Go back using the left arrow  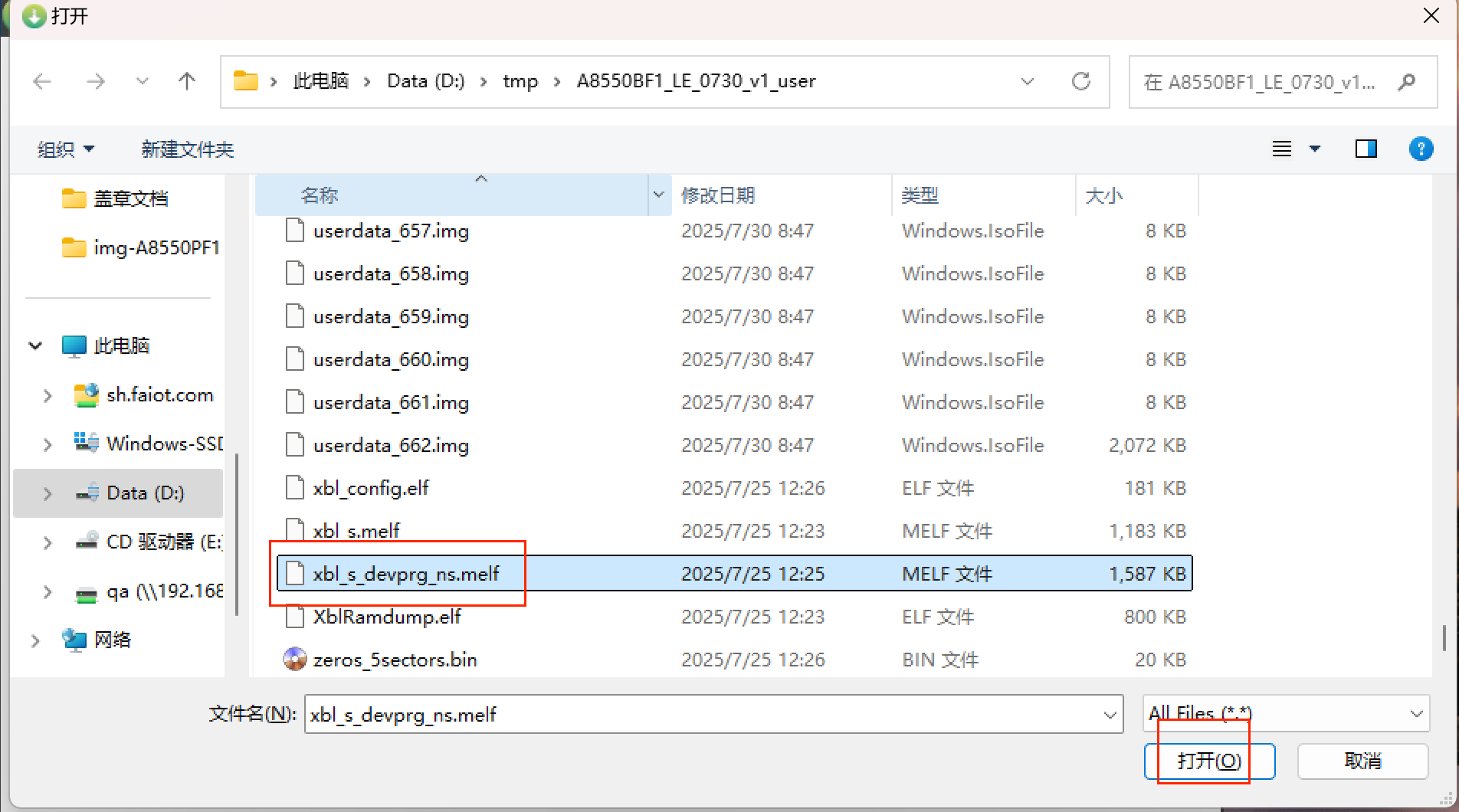pos(42,81)
